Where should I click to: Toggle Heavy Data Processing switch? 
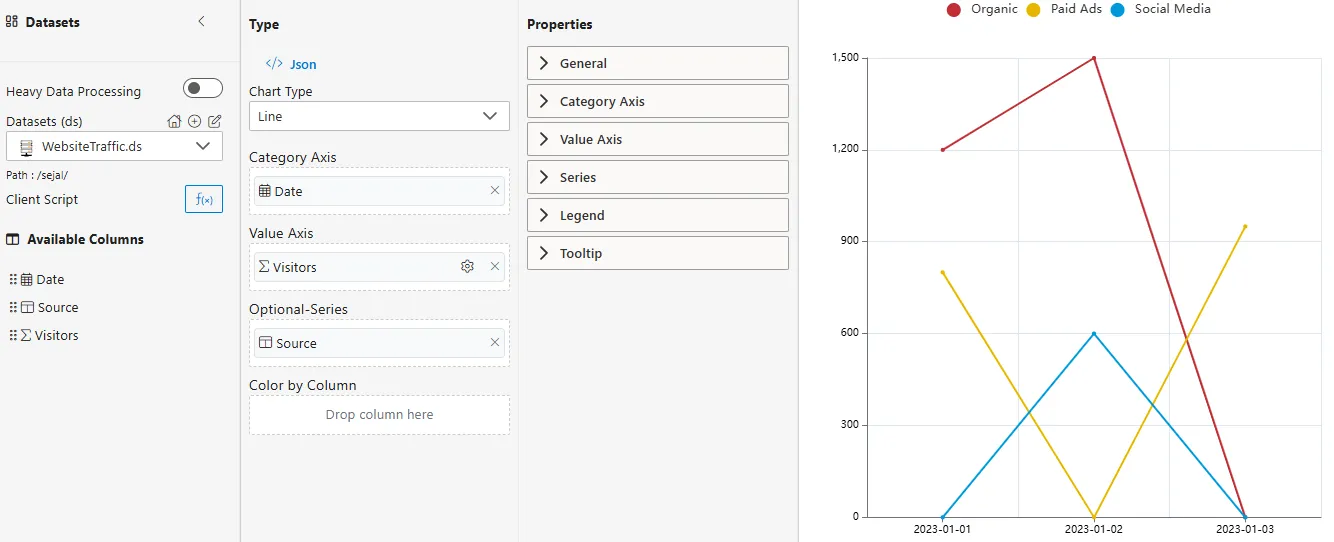coord(203,89)
